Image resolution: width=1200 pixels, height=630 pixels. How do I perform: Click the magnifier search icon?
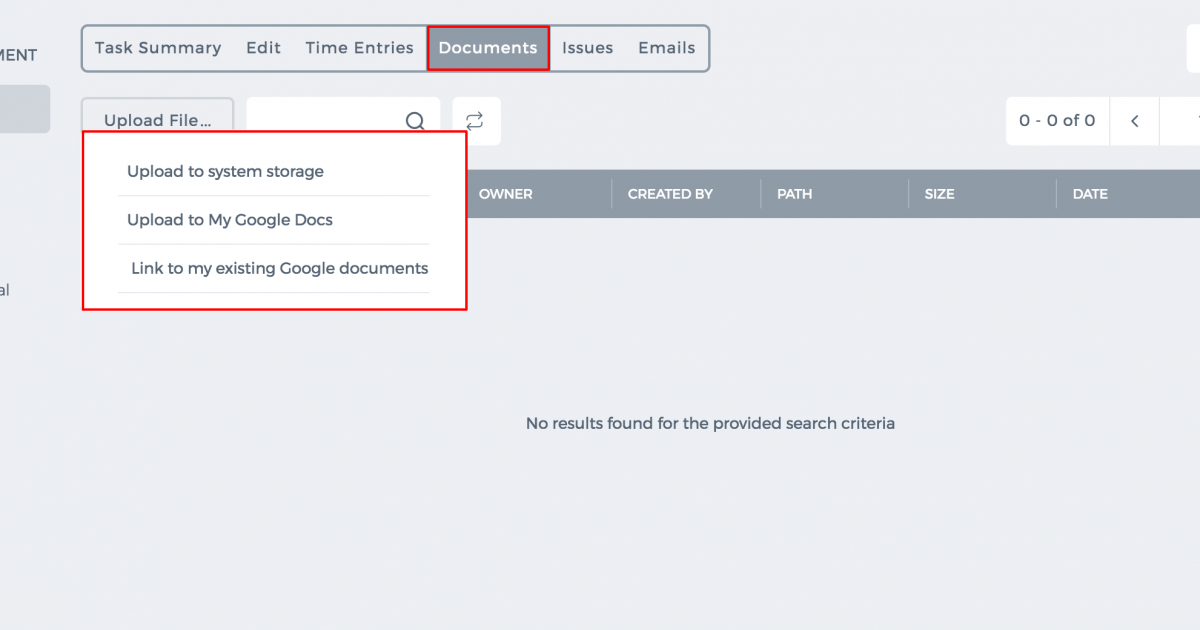(415, 121)
